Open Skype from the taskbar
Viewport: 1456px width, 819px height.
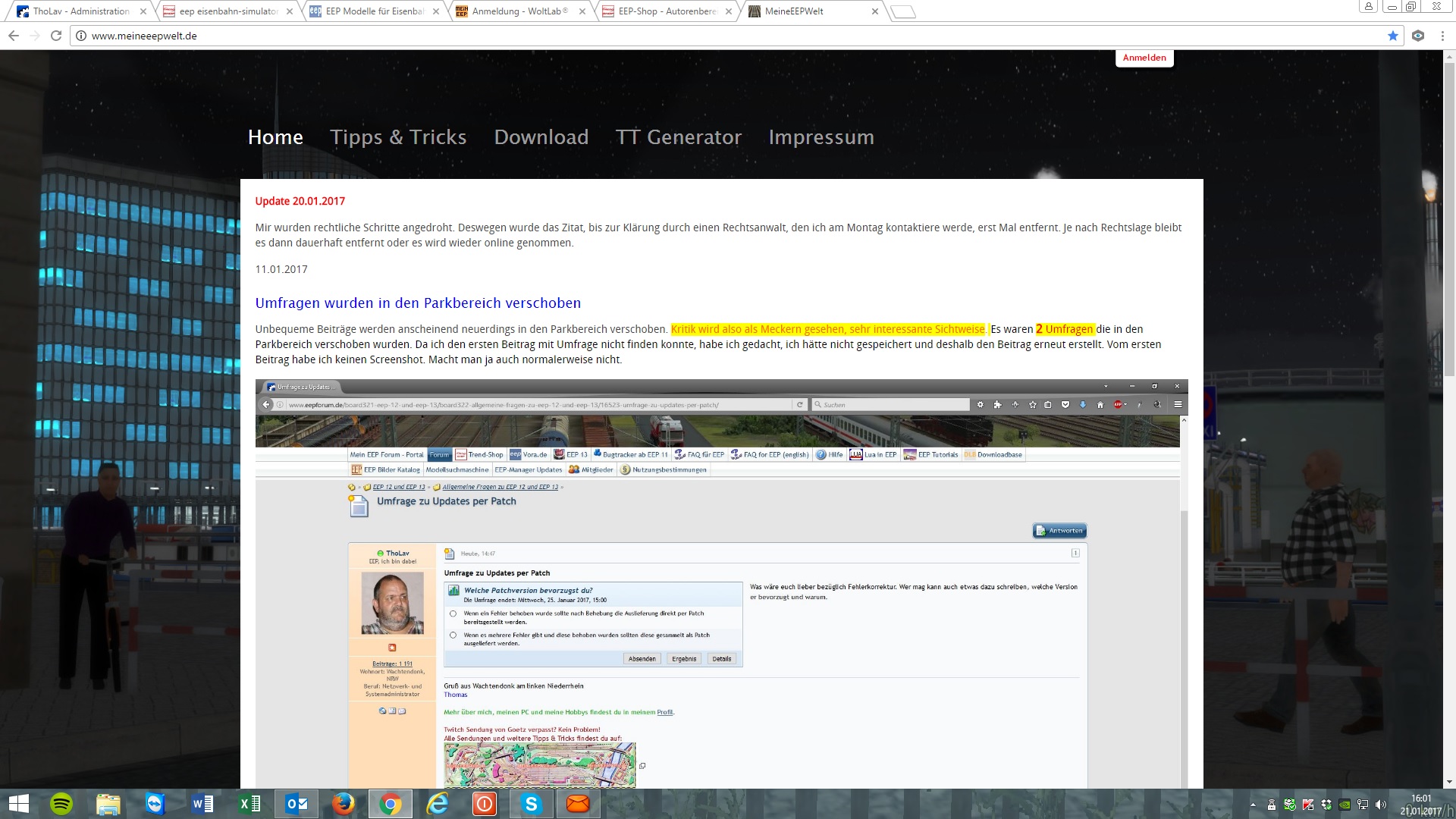click(x=531, y=804)
